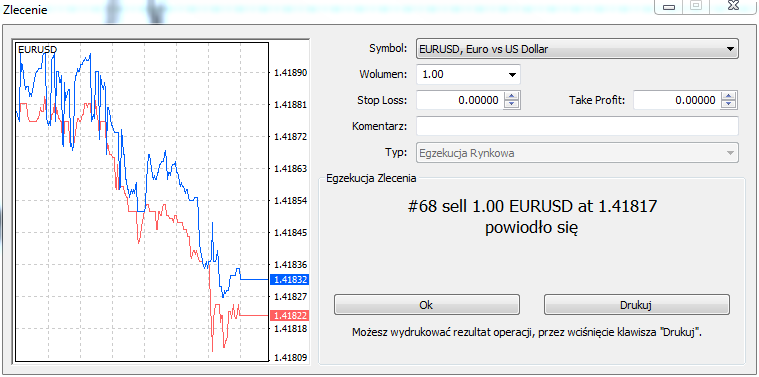Open the Typ dropdown Egzekucja Rynkowa
Screen dimensions: 759x377
(577, 153)
